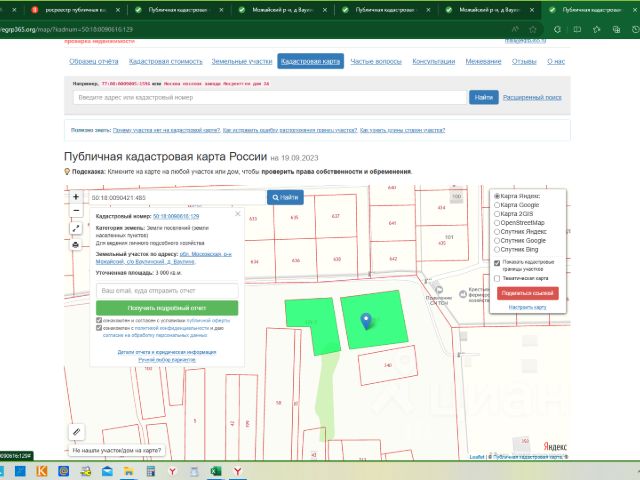Add page to favorites star icon
Viewport: 640px width, 480px height.
coord(533,29)
